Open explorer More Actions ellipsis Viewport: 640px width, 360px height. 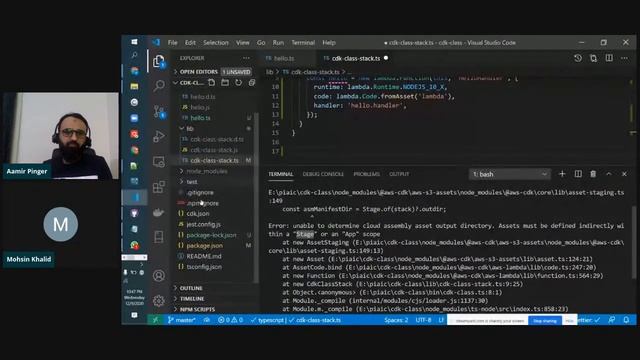pos(246,58)
